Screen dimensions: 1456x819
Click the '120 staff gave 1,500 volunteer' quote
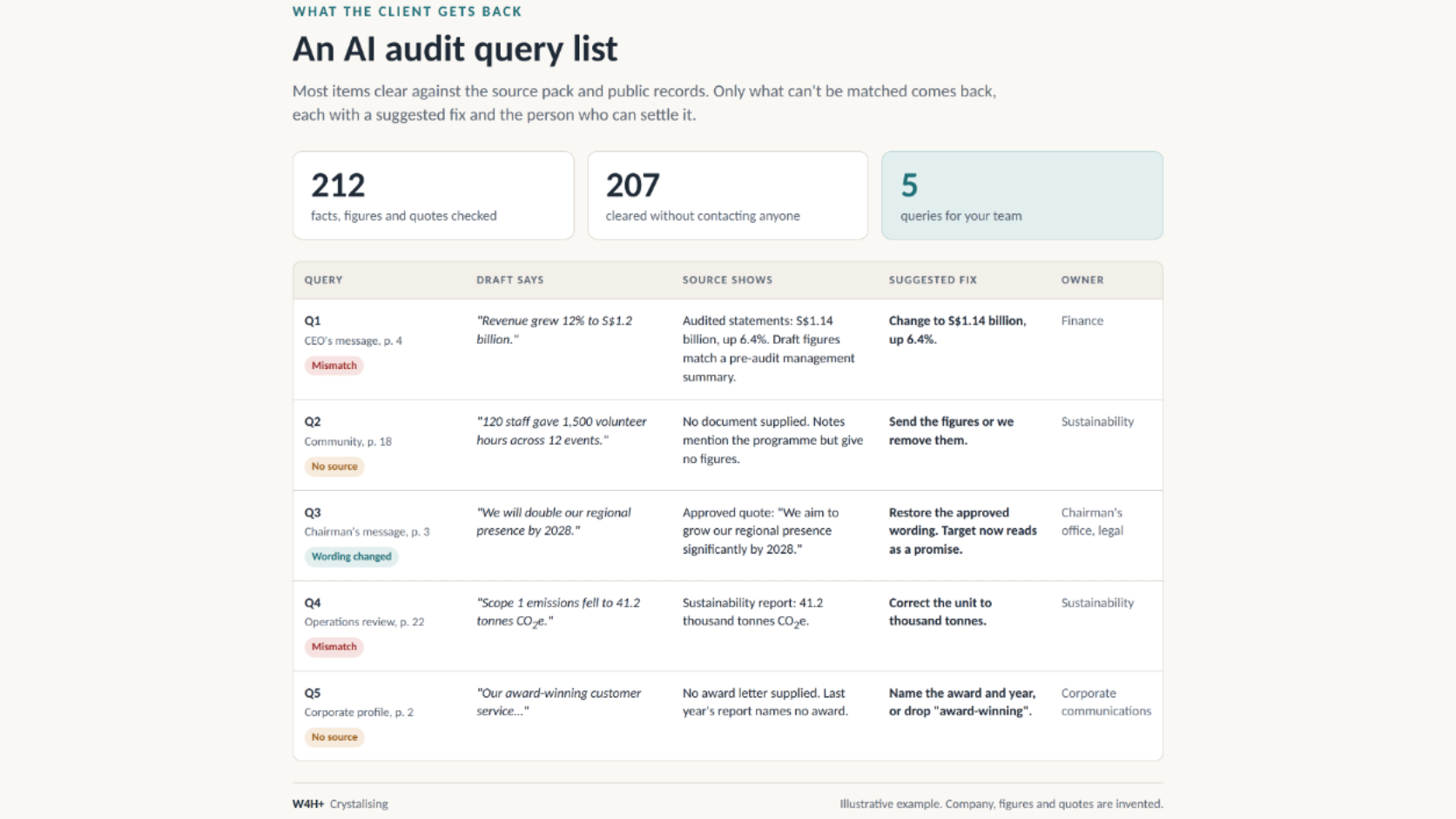(x=561, y=431)
